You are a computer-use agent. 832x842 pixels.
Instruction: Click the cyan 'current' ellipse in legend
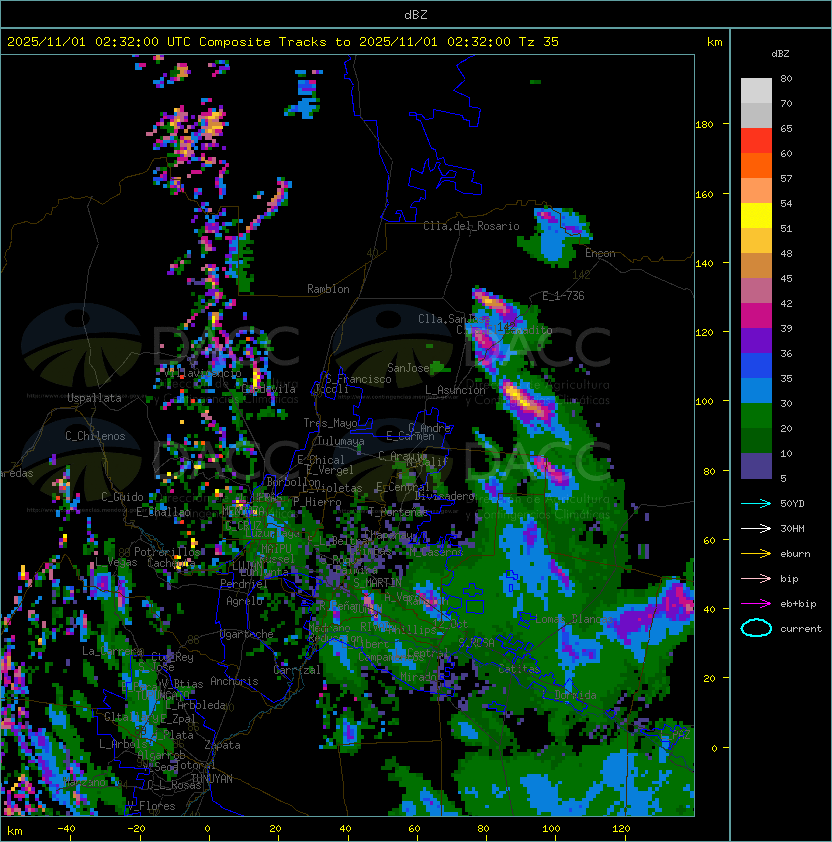tap(756, 628)
